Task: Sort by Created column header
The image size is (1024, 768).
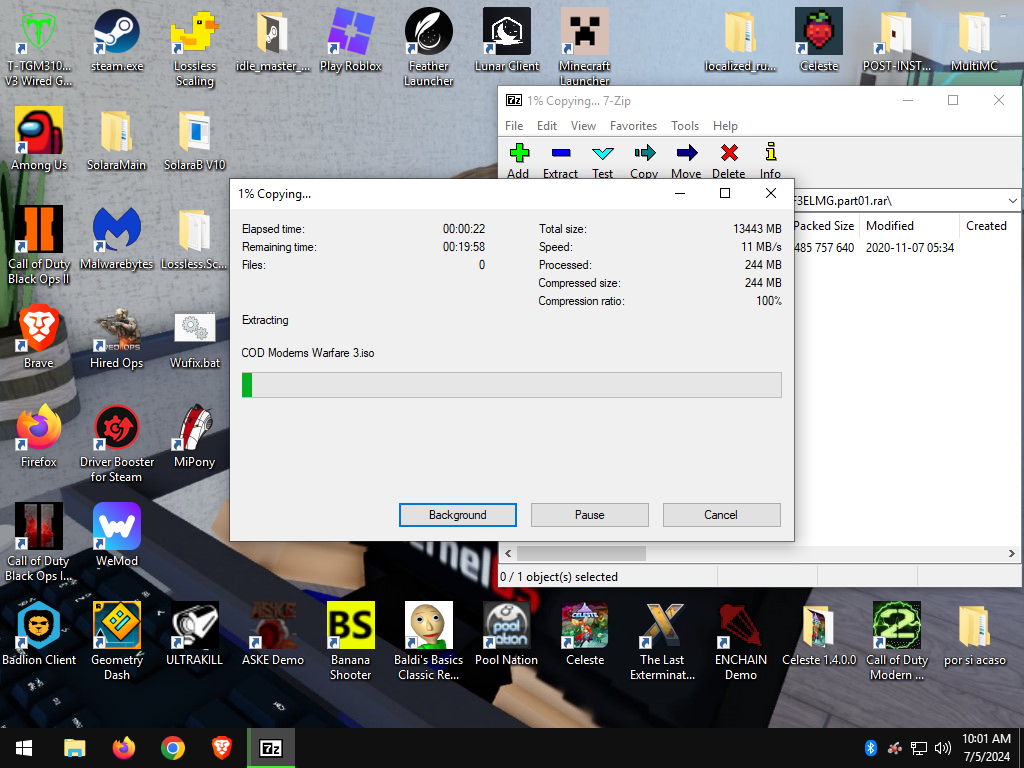Action: coord(989,225)
